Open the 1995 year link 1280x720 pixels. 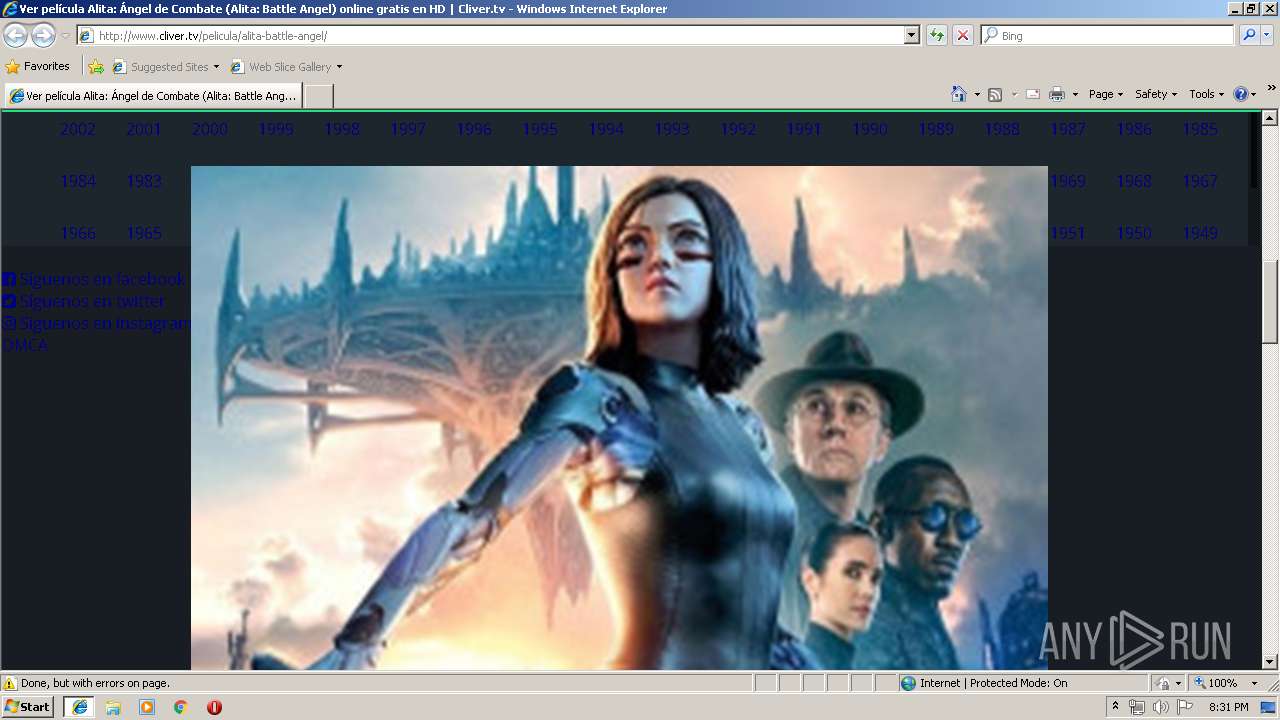click(540, 129)
